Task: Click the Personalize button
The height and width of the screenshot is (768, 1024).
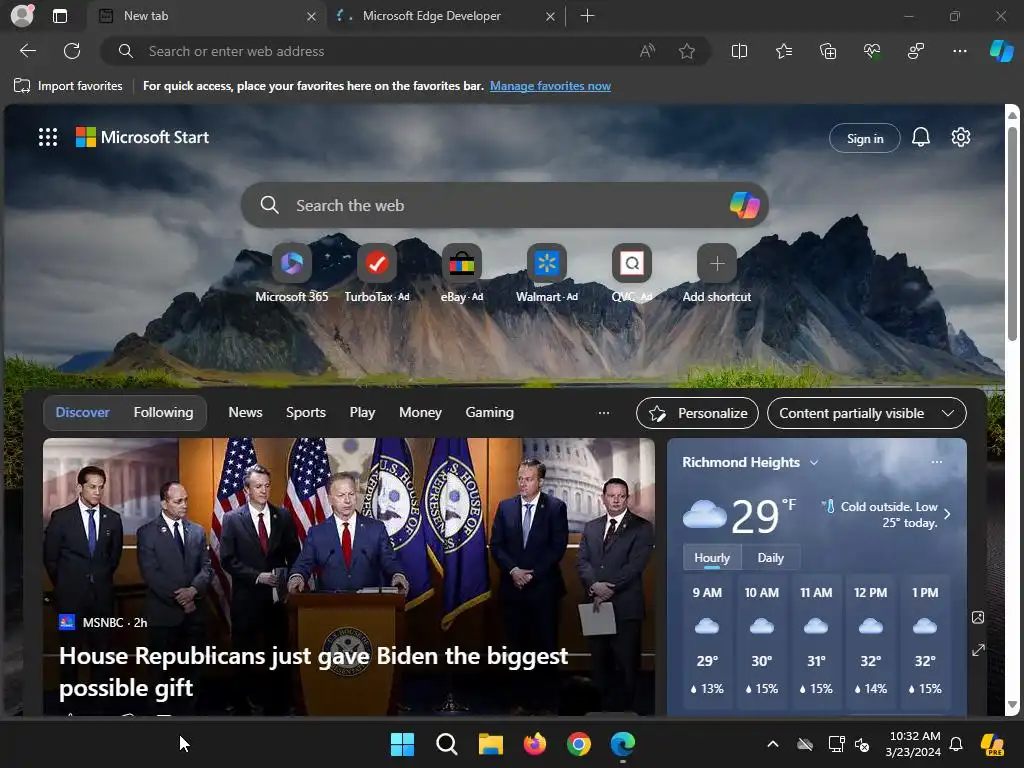Action: pyautogui.click(x=697, y=413)
